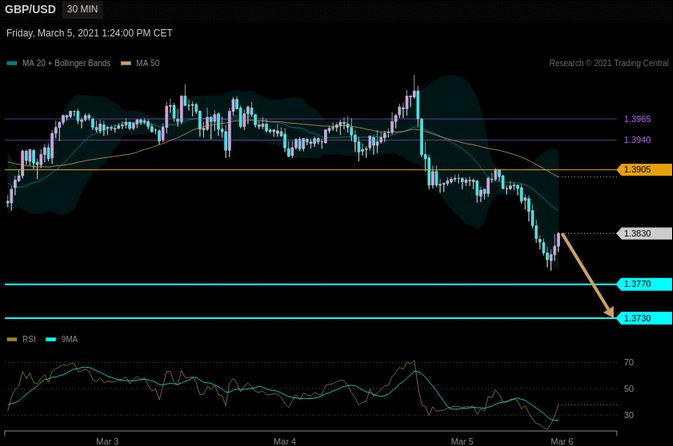Click the 1.3965 resistance price label

point(637,119)
